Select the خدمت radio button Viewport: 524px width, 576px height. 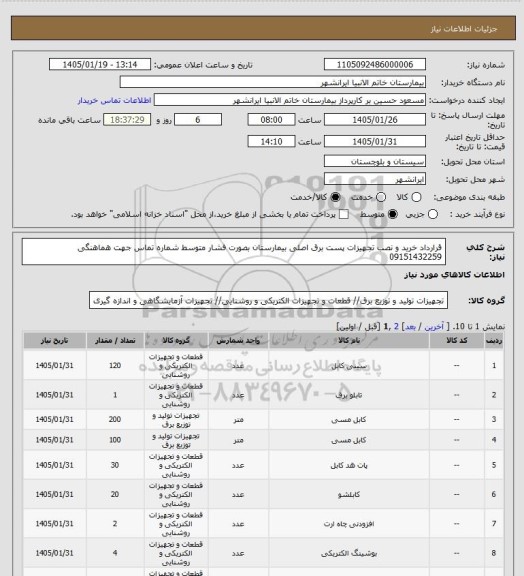click(381, 197)
